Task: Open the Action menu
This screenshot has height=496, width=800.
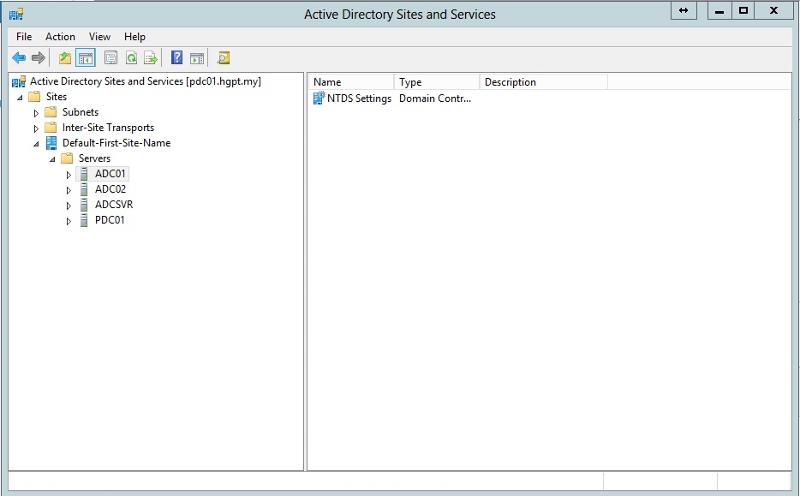Action: click(x=60, y=36)
